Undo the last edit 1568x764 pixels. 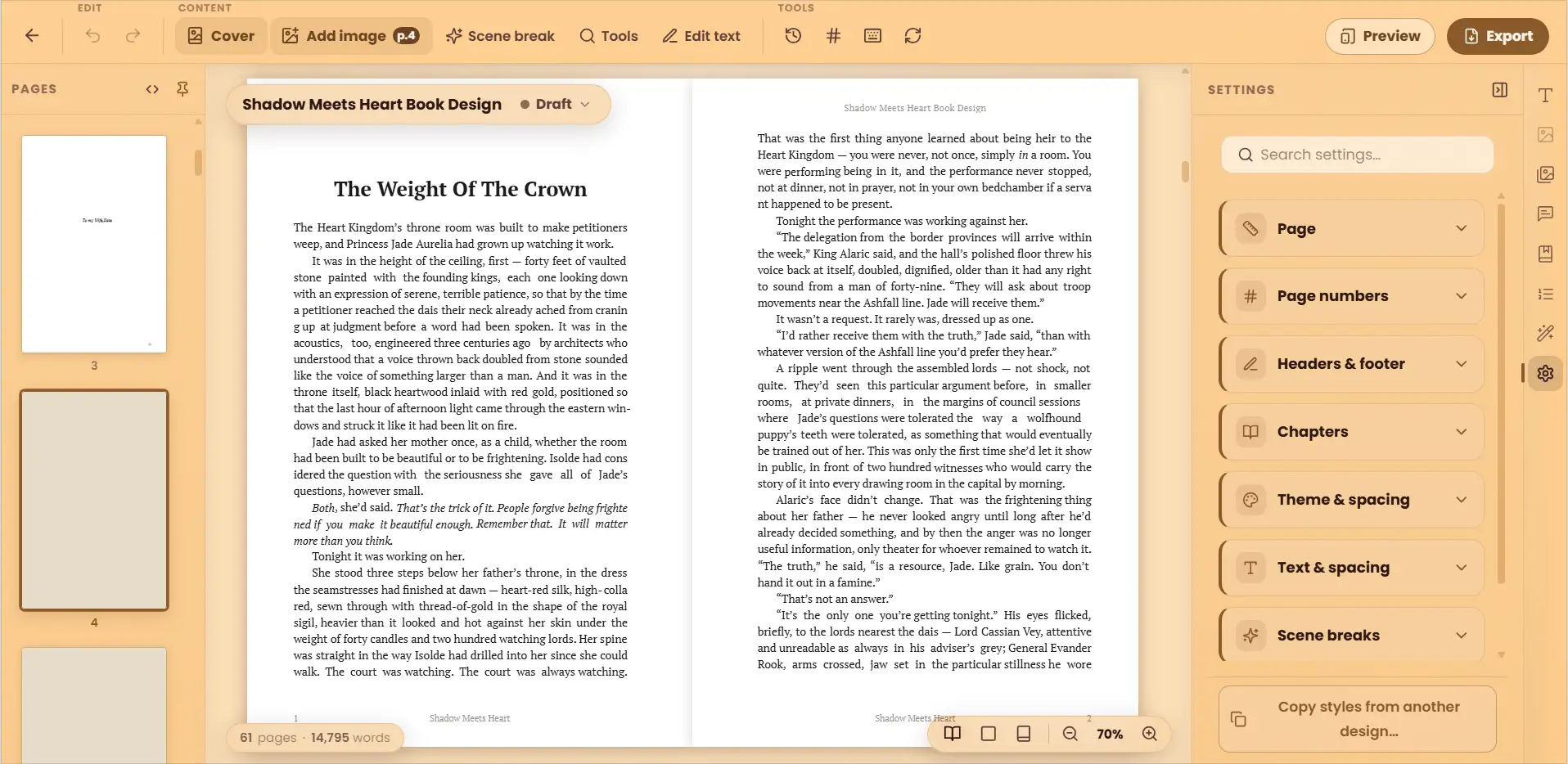pyautogui.click(x=93, y=36)
